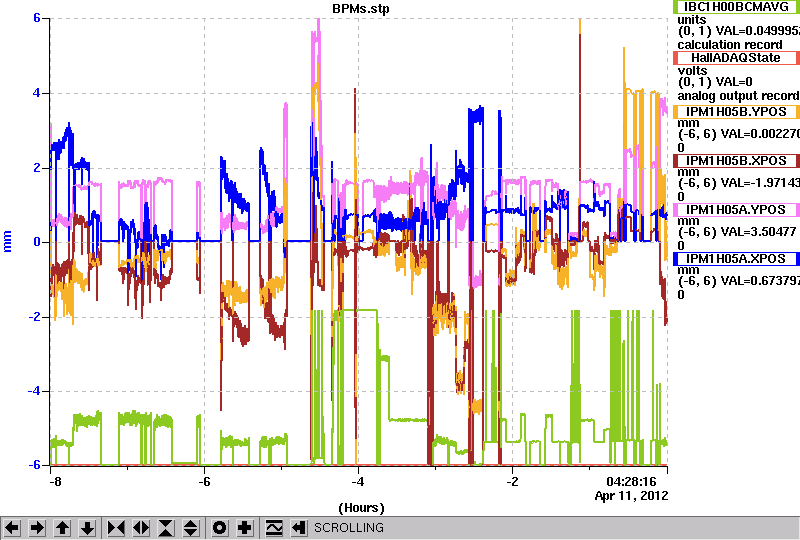Click the '6' tick label atop the y-axis
This screenshot has width=800, height=540.
pyautogui.click(x=37, y=18)
